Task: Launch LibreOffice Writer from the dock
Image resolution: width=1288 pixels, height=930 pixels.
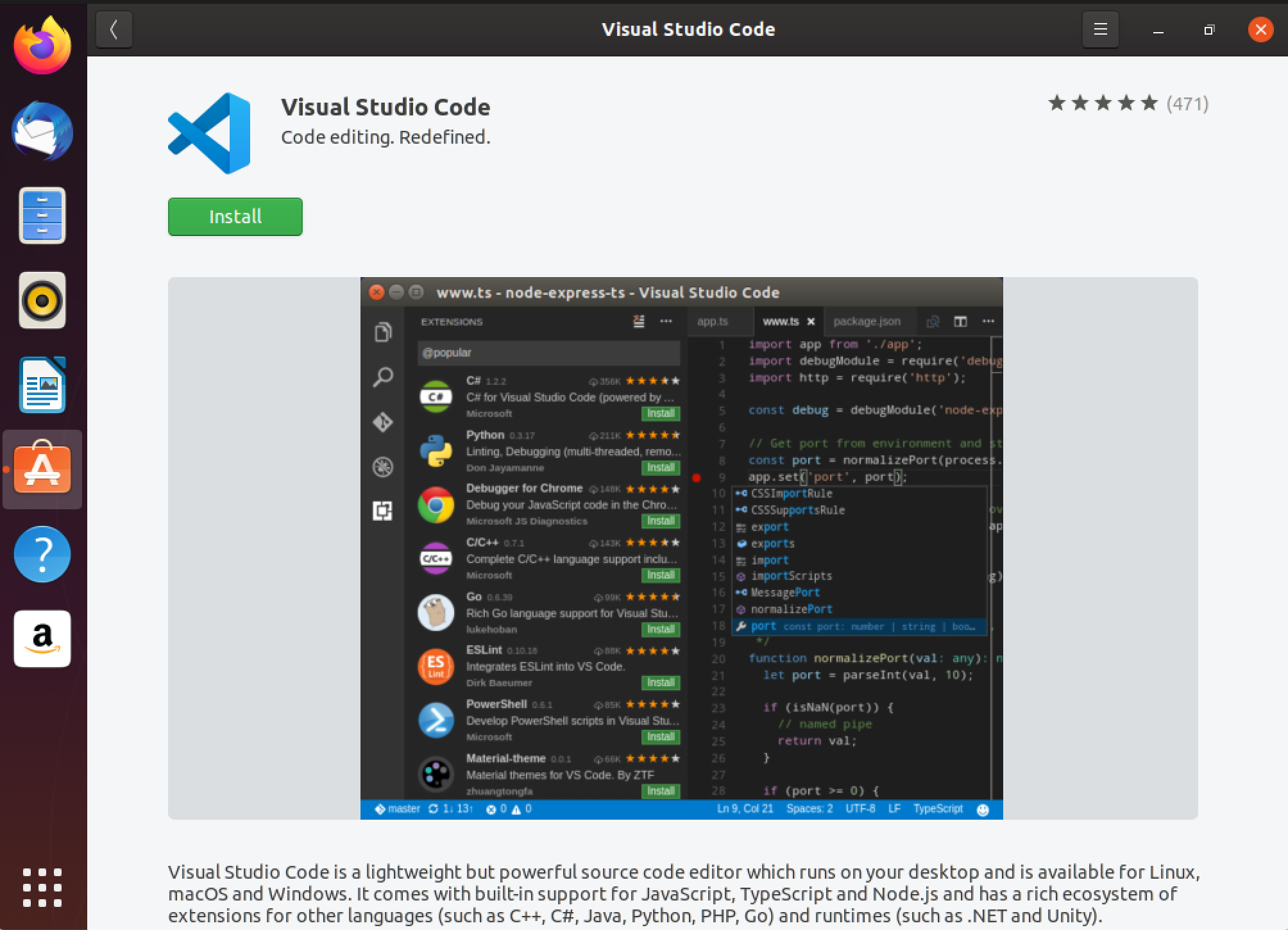Action: [41, 385]
